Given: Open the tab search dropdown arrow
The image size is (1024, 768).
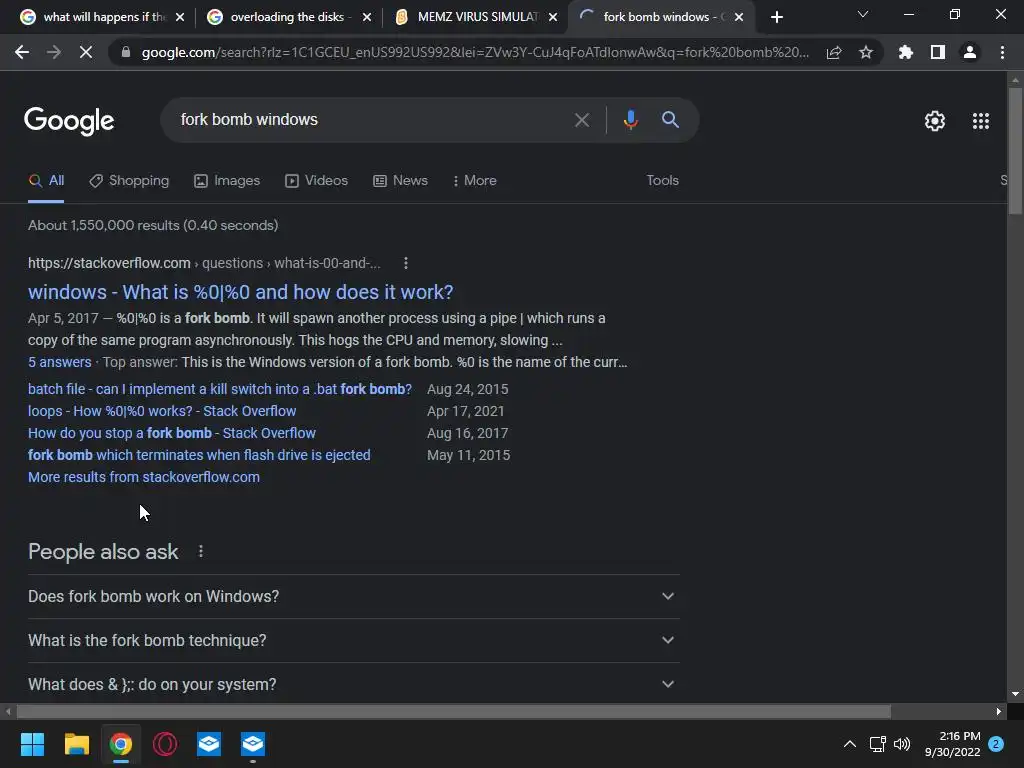Looking at the screenshot, I should (x=863, y=14).
